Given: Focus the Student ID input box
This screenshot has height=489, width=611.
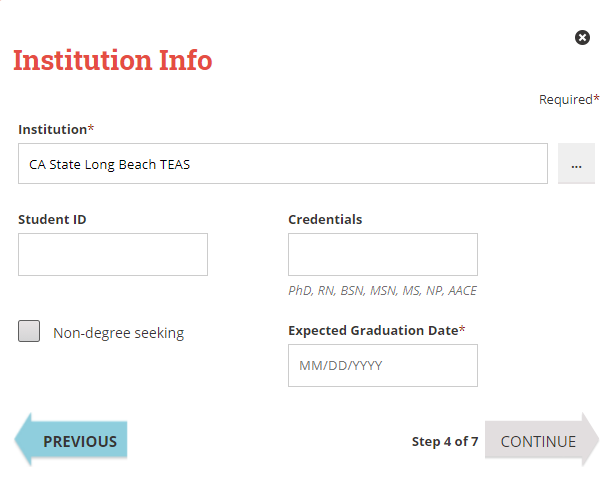Looking at the screenshot, I should click(x=113, y=254).
